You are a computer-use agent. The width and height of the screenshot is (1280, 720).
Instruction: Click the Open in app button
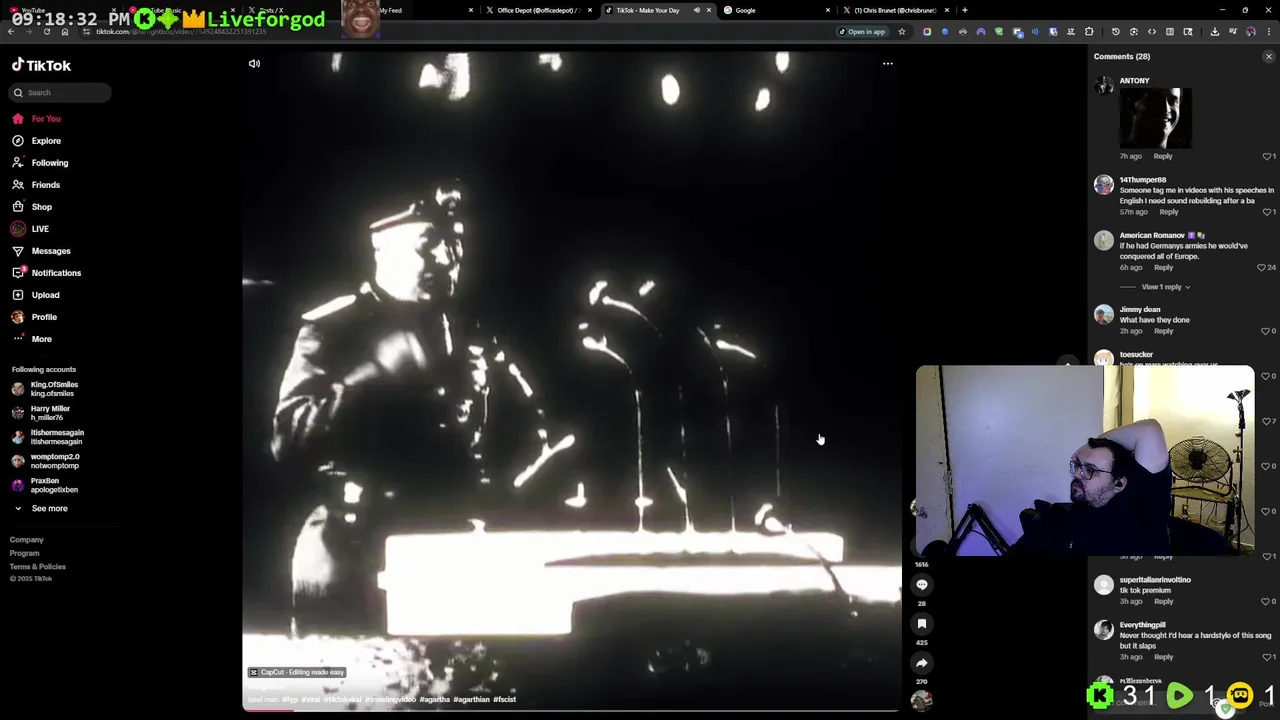[x=862, y=32]
